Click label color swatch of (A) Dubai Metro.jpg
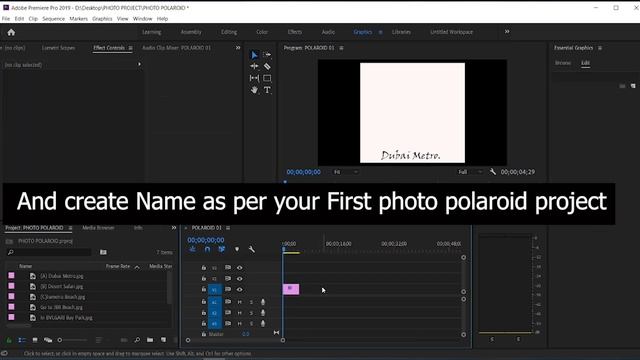This screenshot has height=360, width=640. [11, 276]
